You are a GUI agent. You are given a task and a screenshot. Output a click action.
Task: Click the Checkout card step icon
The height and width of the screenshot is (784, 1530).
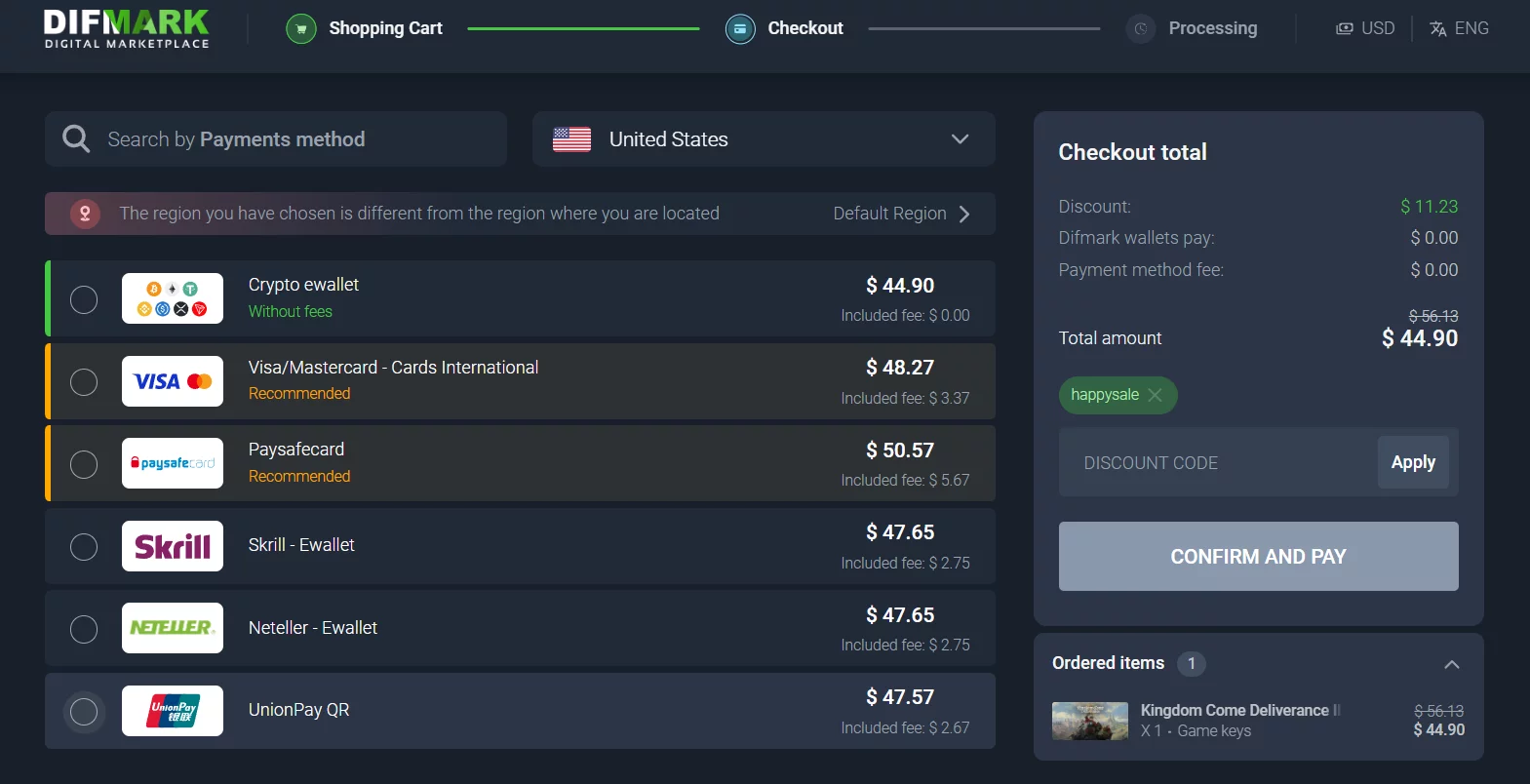point(740,29)
